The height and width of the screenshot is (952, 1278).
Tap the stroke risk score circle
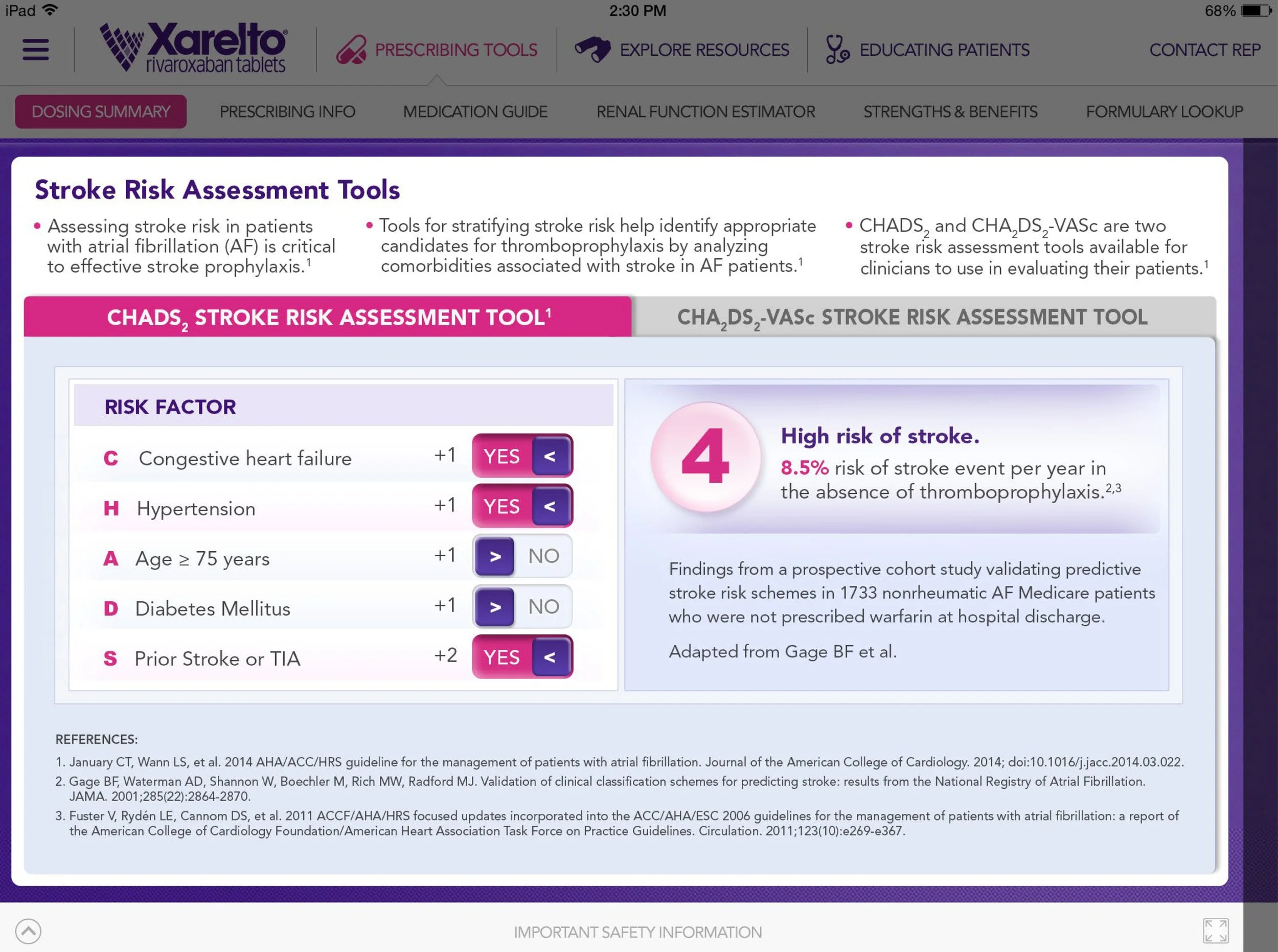[x=705, y=457]
